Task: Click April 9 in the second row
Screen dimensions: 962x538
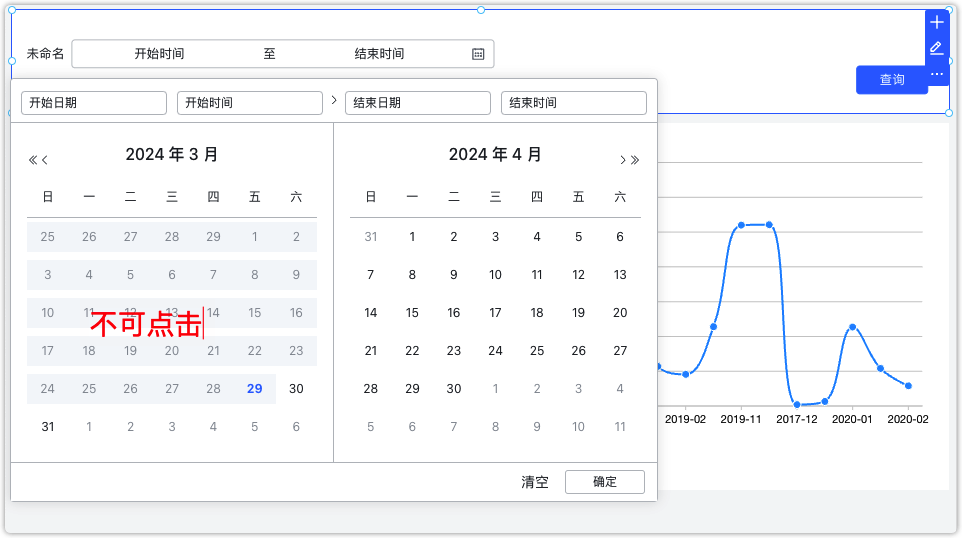Action: [453, 274]
